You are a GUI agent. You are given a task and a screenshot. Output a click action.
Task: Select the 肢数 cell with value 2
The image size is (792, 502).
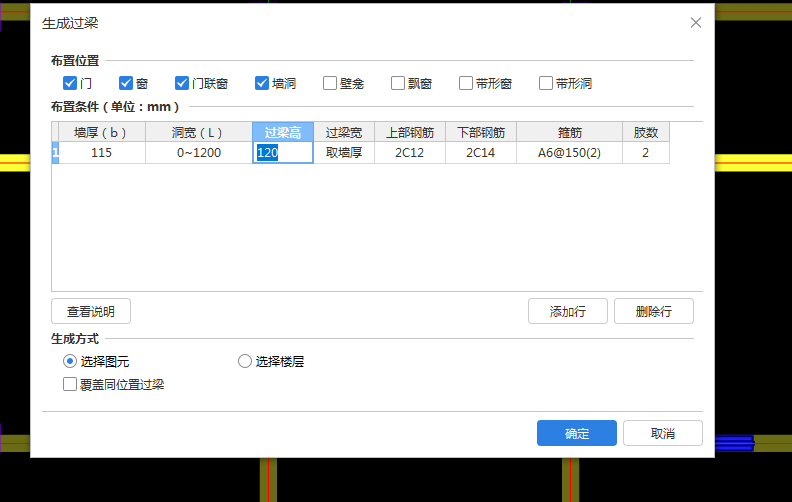click(646, 153)
